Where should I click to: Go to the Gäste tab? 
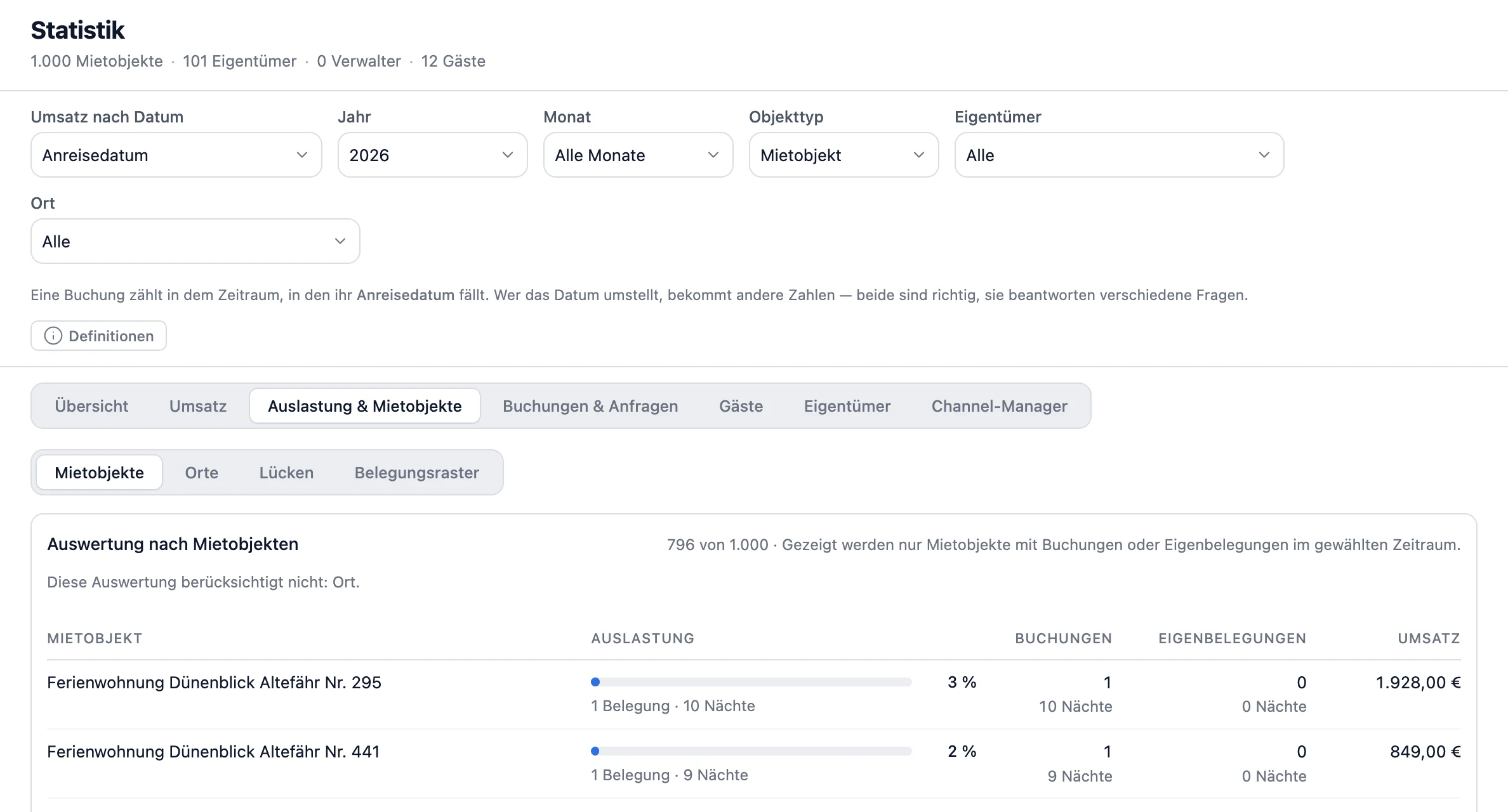741,406
